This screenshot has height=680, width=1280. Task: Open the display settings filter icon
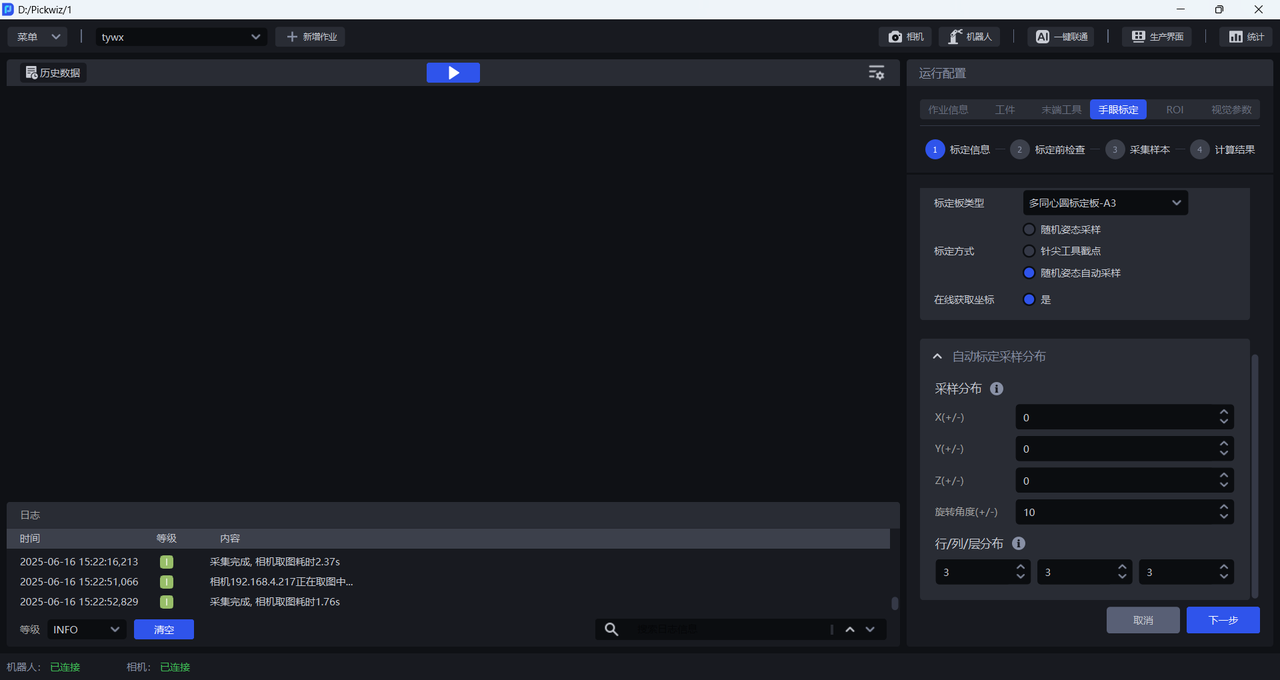[x=876, y=73]
